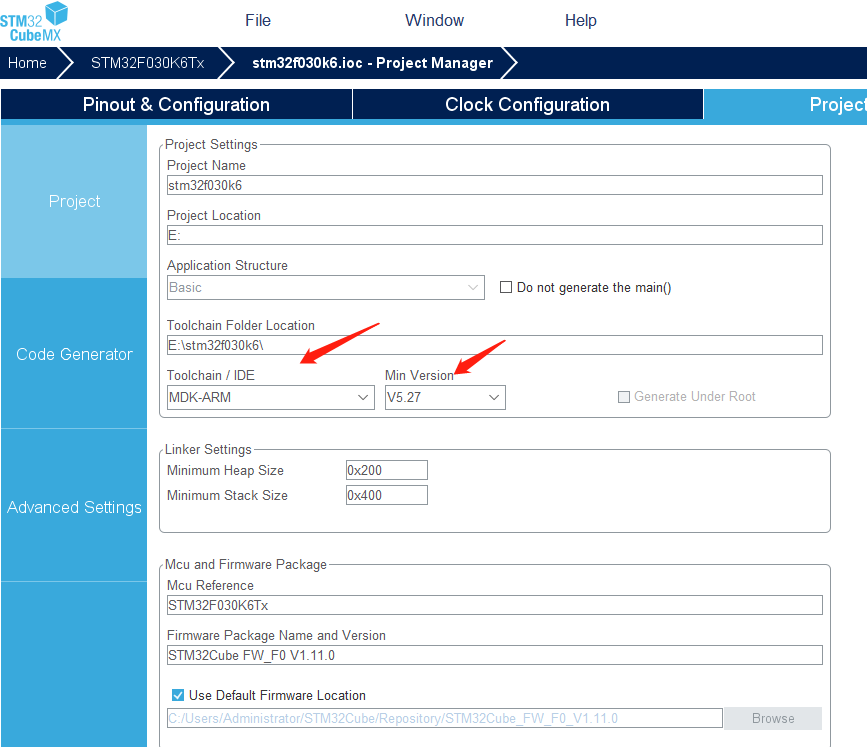The height and width of the screenshot is (747, 867).
Task: Click the firmware repository path field
Action: 445,718
